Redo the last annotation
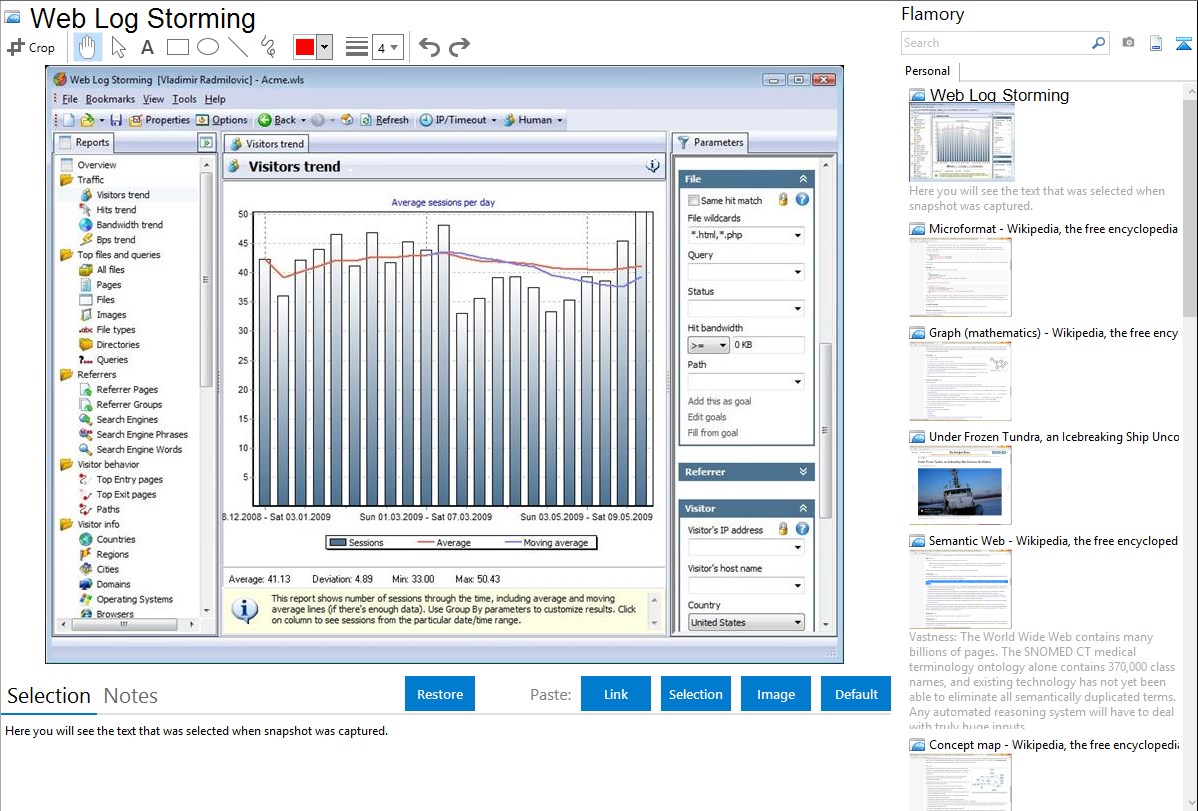 point(459,47)
